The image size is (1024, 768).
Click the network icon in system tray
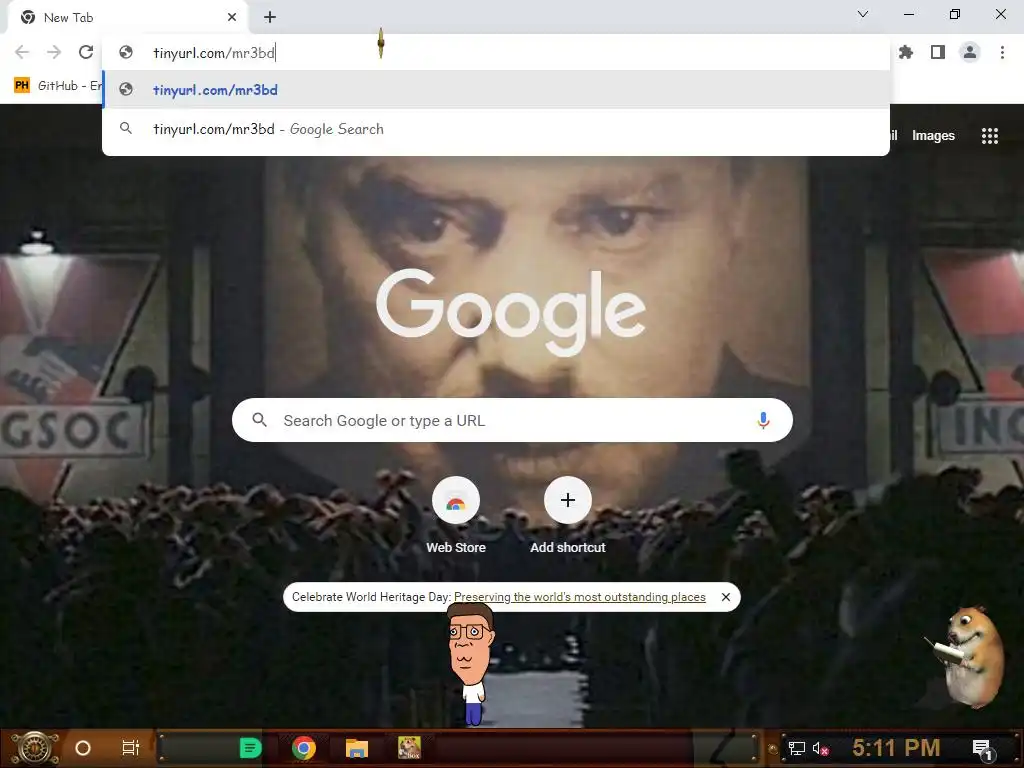(797, 748)
